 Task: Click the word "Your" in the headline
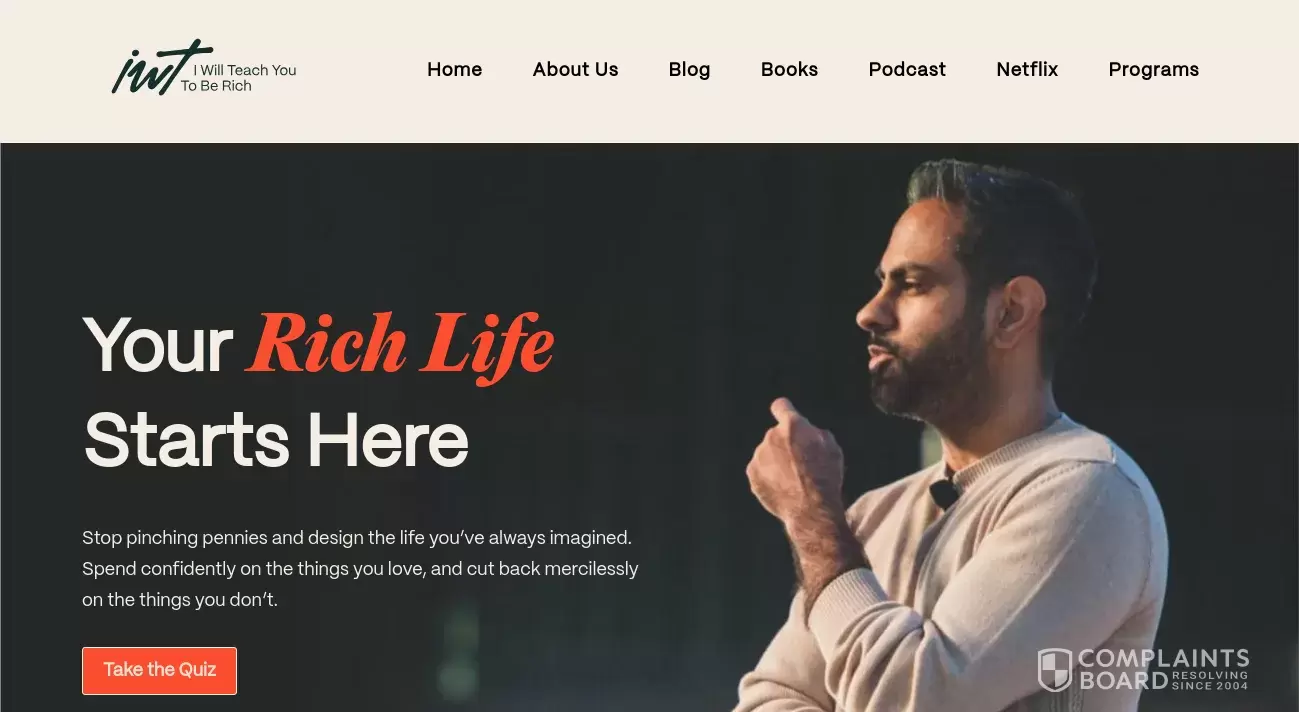point(158,345)
